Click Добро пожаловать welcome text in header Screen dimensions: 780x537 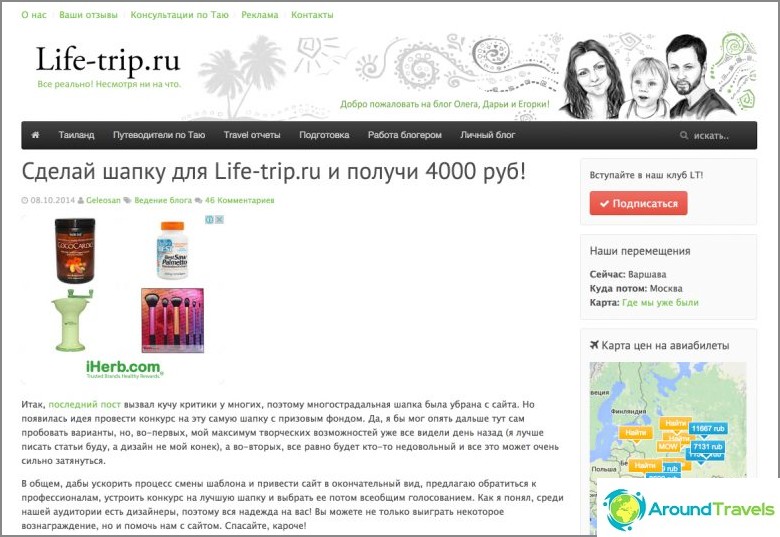(x=445, y=104)
